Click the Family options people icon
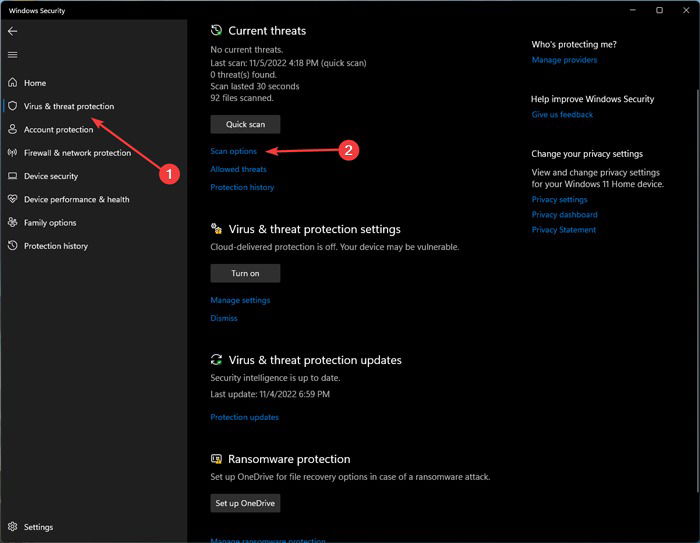 12,222
